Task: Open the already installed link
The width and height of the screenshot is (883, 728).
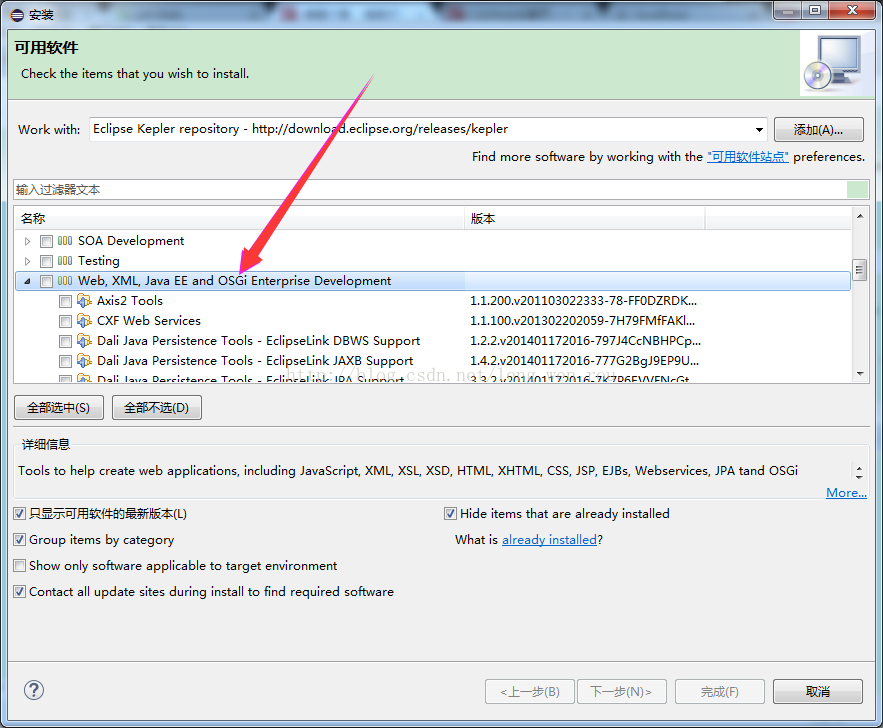Action: point(549,539)
